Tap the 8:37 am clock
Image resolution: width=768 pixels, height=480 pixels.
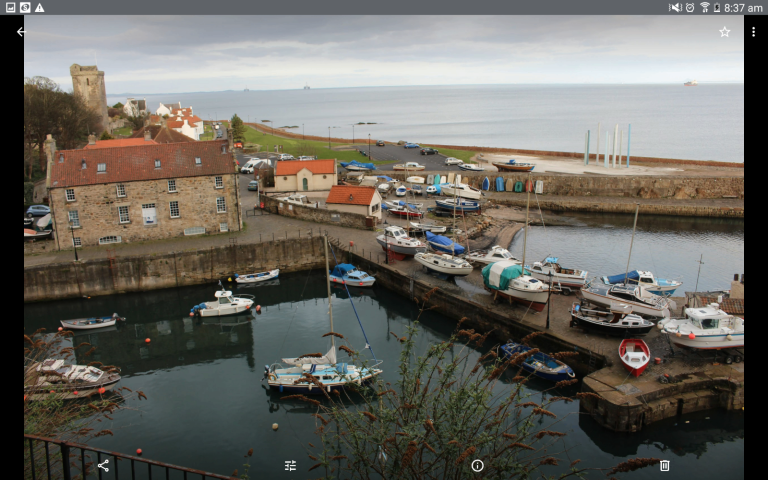[x=743, y=8]
